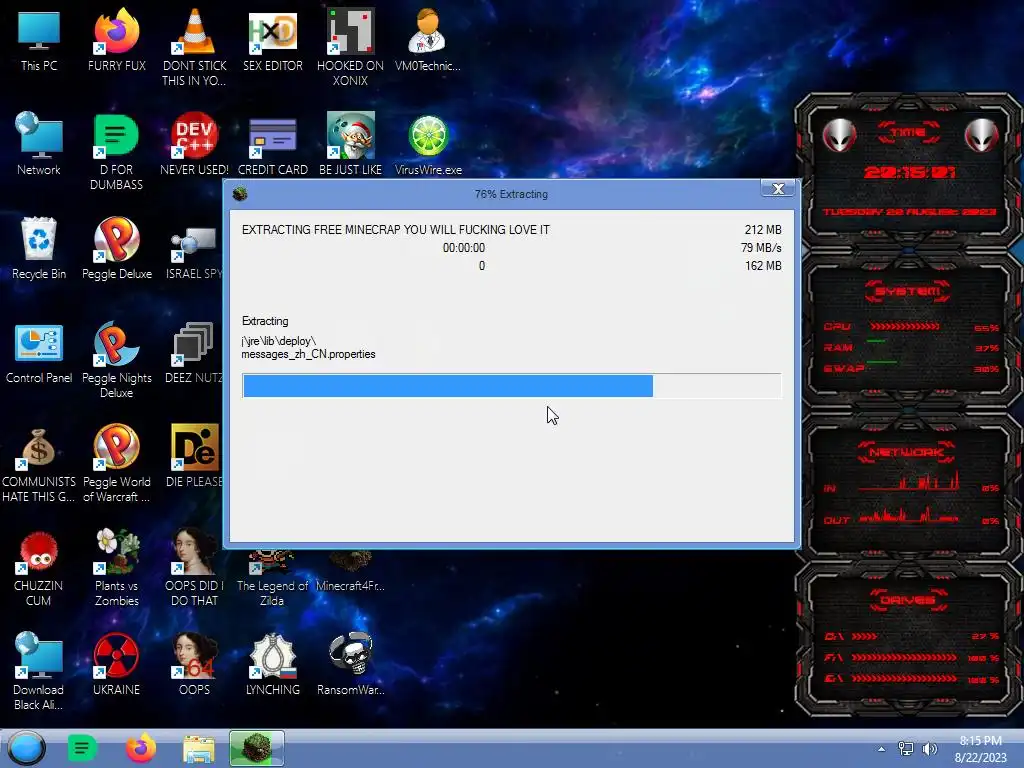Open the network tray icon
Image resolution: width=1024 pixels, height=768 pixels.
(x=906, y=748)
